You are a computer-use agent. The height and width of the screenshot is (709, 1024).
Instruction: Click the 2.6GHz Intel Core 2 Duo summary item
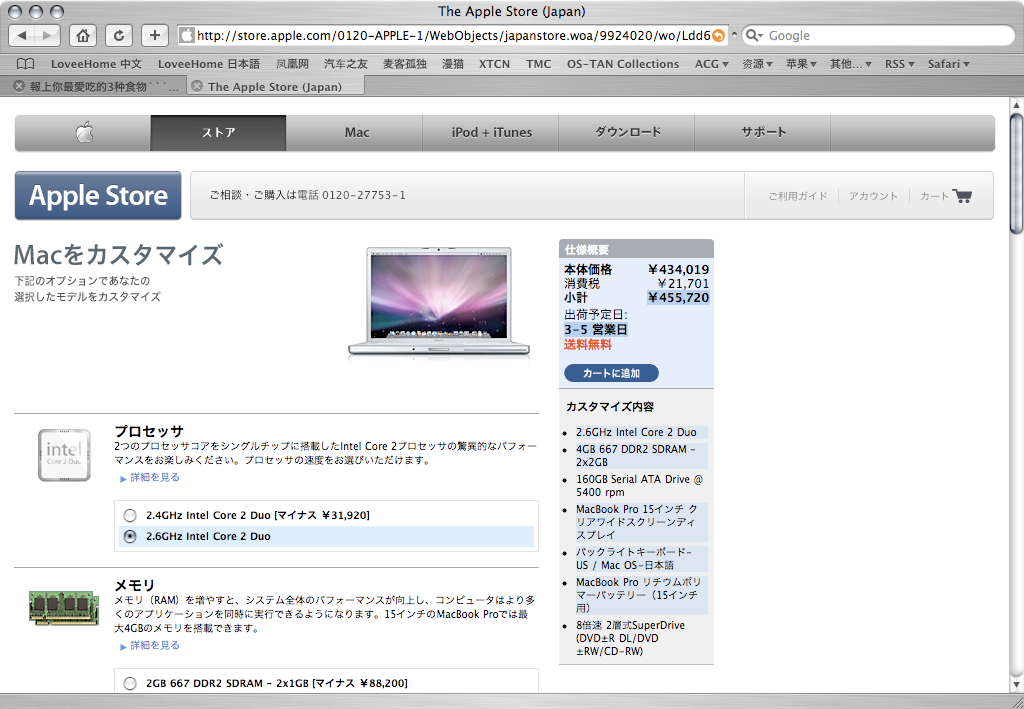(x=636, y=432)
